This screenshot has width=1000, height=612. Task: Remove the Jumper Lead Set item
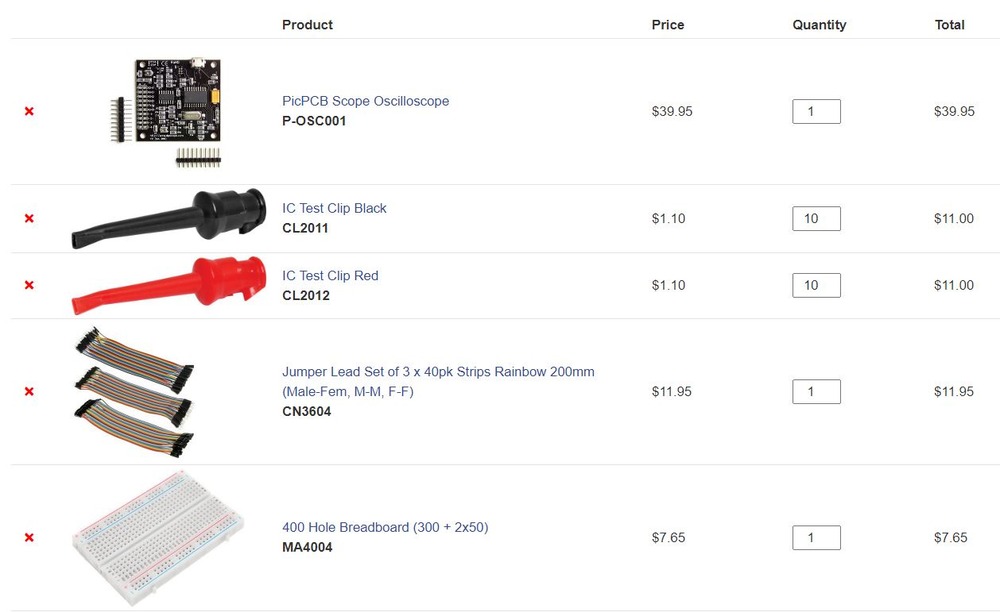click(x=29, y=391)
